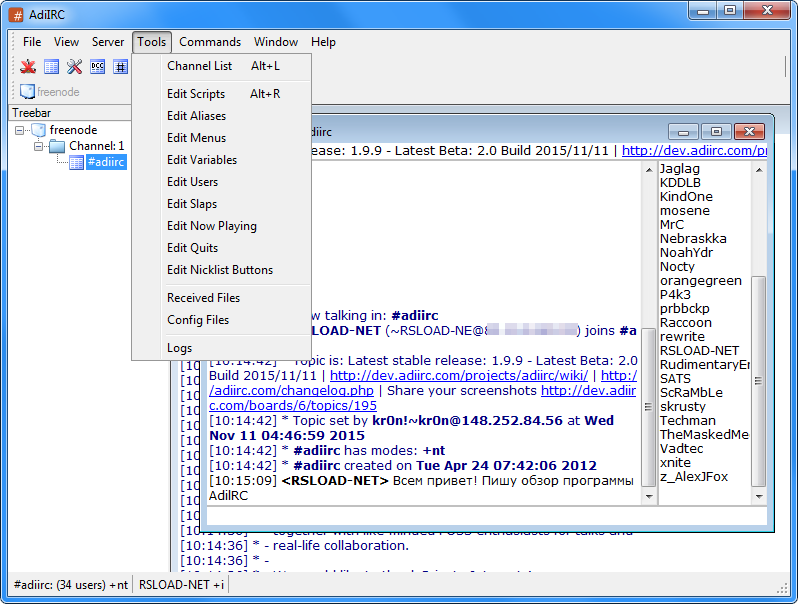798x604 pixels.
Task: Open Edit Users entry
Action: (x=221, y=182)
